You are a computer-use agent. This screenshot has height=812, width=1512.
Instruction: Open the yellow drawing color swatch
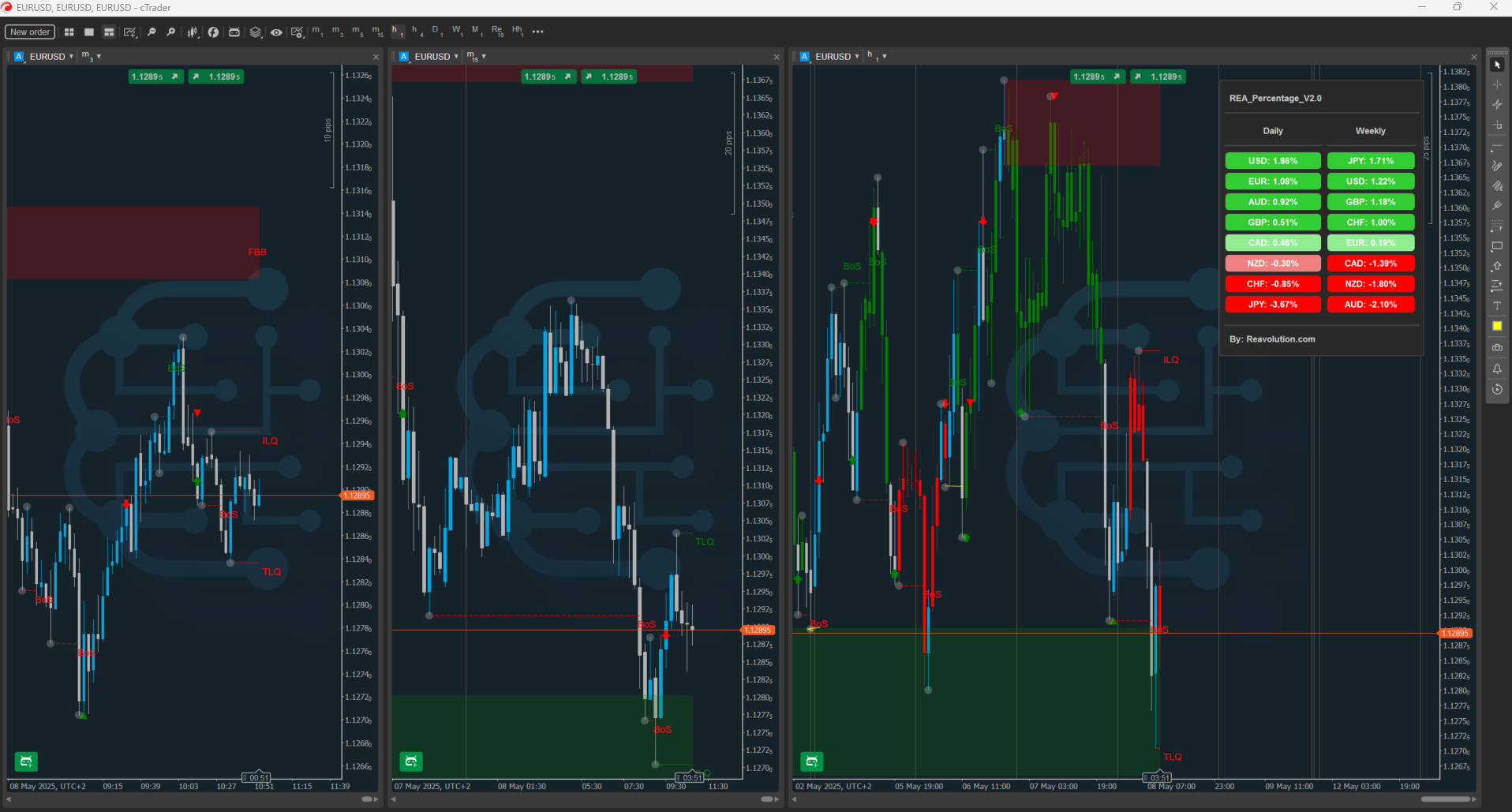1497,326
